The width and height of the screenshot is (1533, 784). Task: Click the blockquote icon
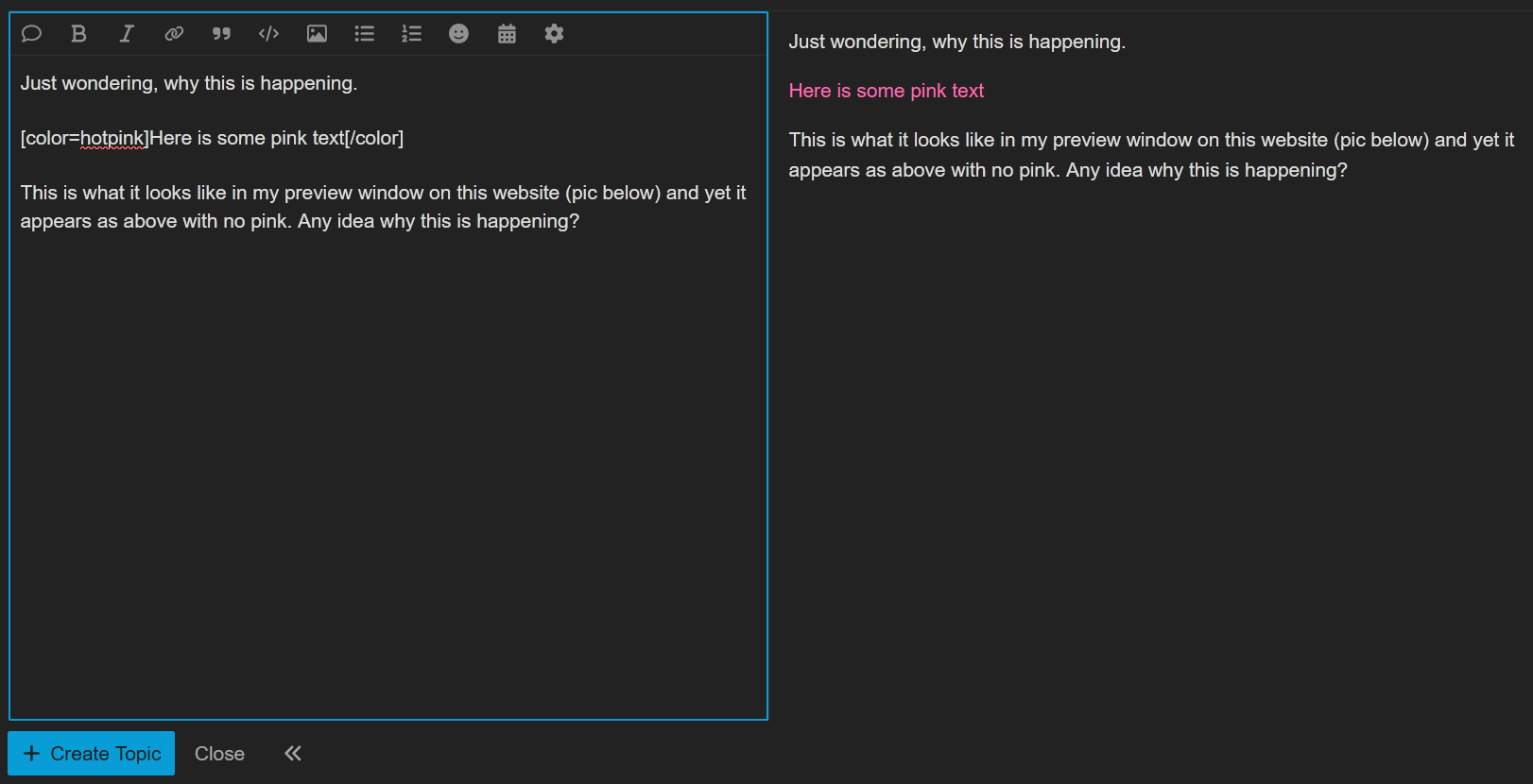[221, 34]
